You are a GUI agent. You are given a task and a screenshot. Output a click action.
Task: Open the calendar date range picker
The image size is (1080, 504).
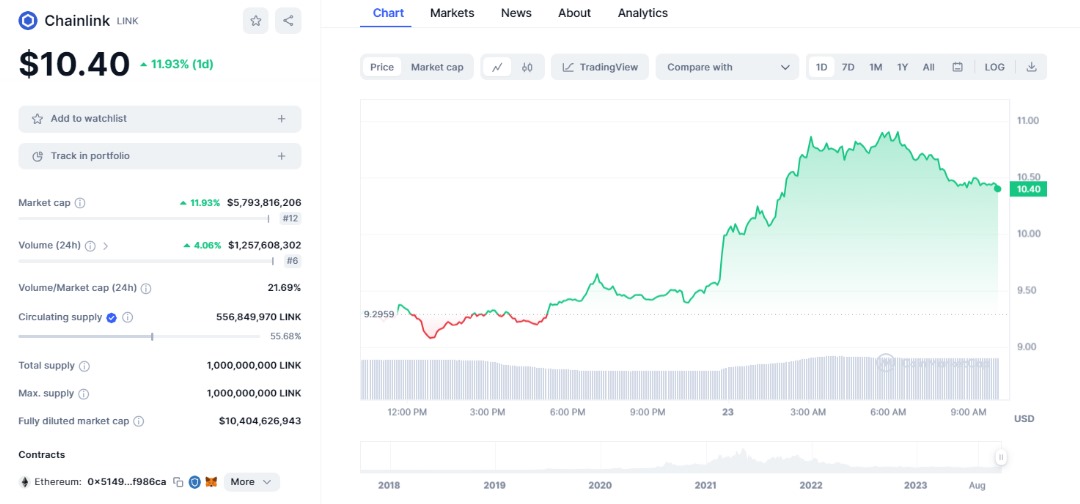957,67
